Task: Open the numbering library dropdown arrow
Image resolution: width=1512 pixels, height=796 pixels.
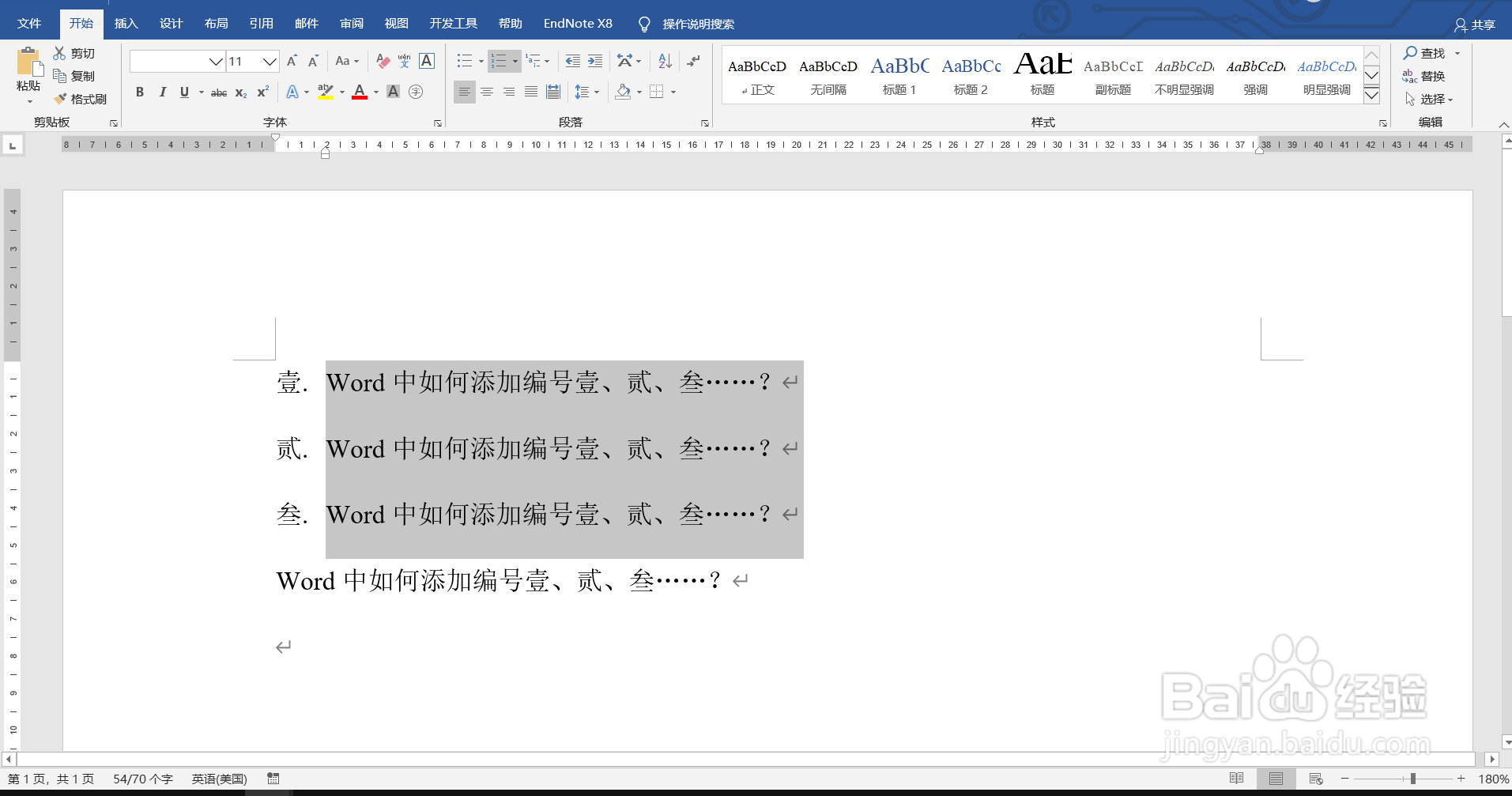Action: coord(515,61)
